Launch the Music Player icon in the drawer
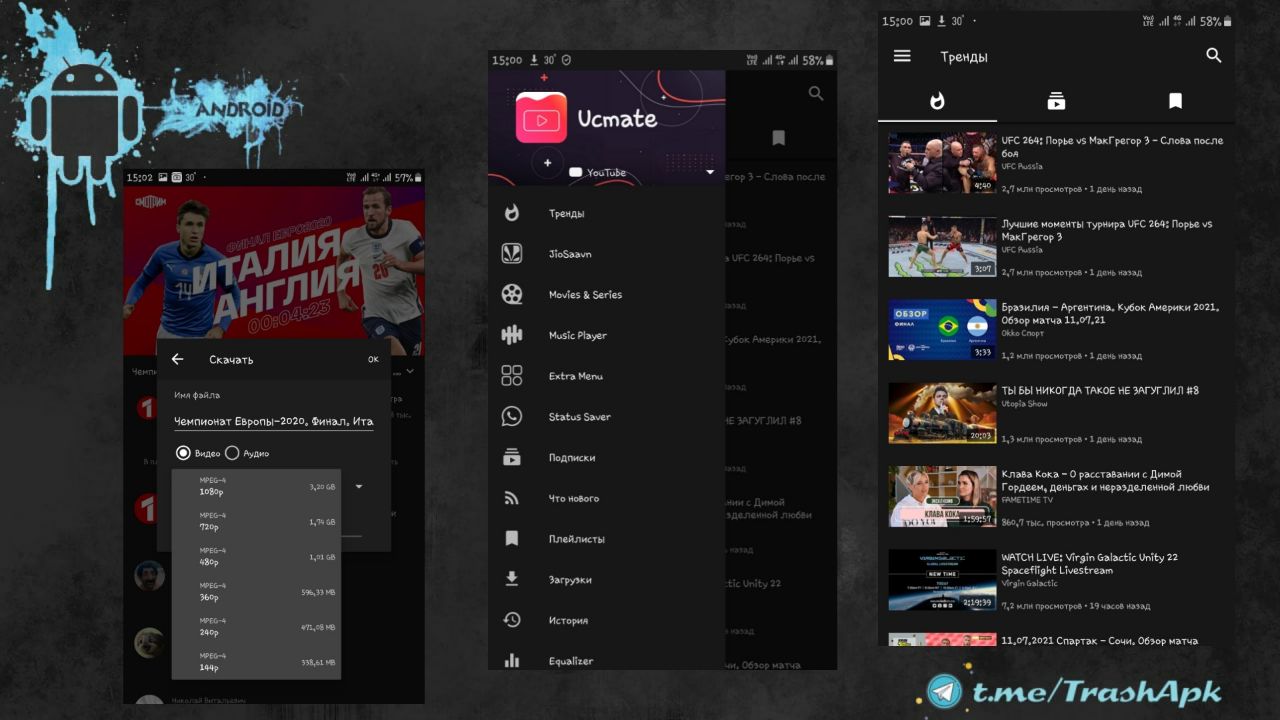Screen dimensions: 1280x720 pos(512,335)
